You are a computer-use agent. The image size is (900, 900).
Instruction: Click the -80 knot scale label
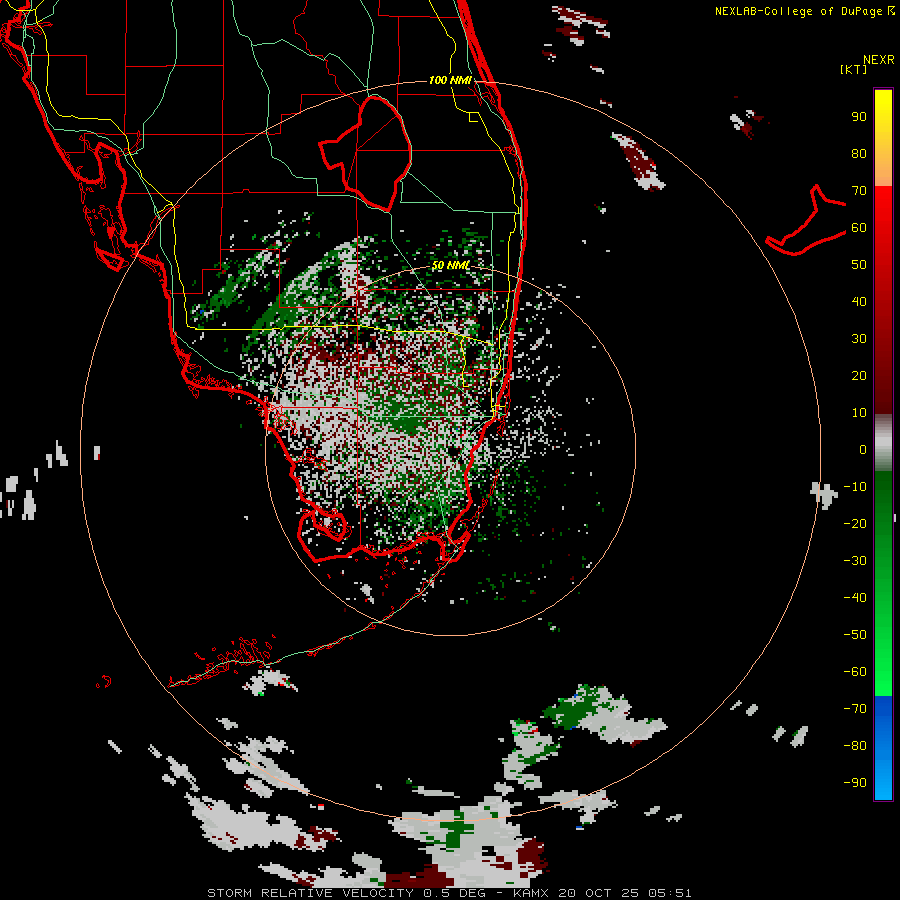[x=855, y=746]
